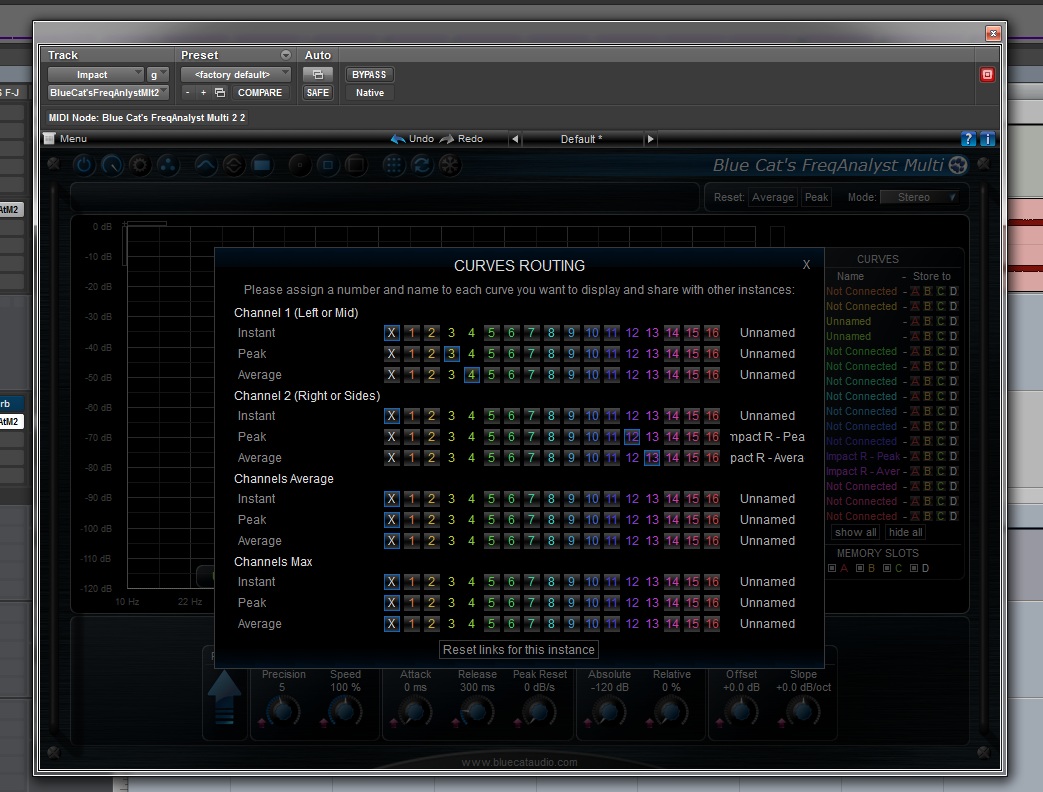The height and width of the screenshot is (792, 1043).
Task: Assign curve 5 to Channel 1 Instant
Action: 491,333
